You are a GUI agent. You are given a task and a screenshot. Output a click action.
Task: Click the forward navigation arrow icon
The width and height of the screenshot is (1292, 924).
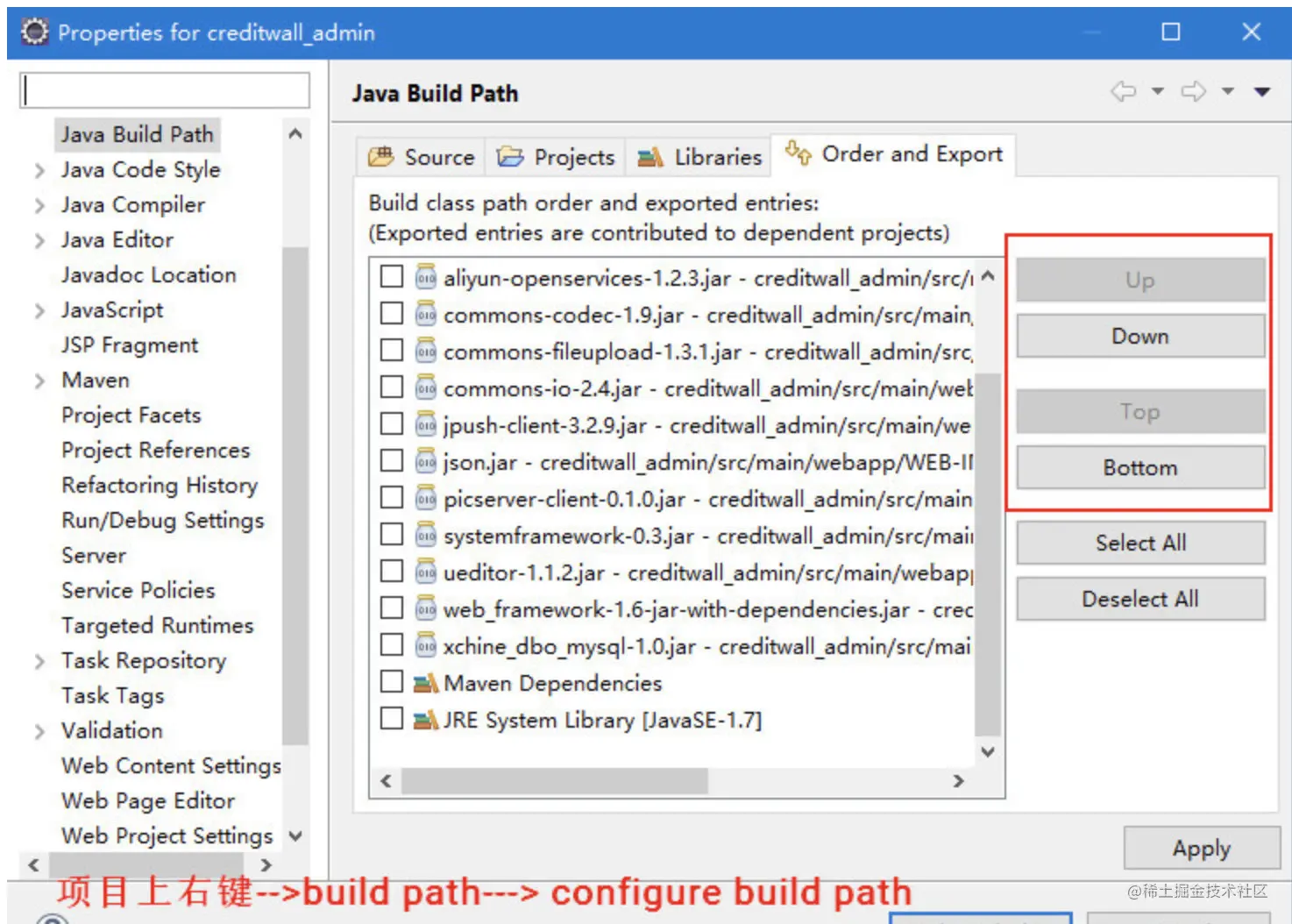click(1194, 91)
